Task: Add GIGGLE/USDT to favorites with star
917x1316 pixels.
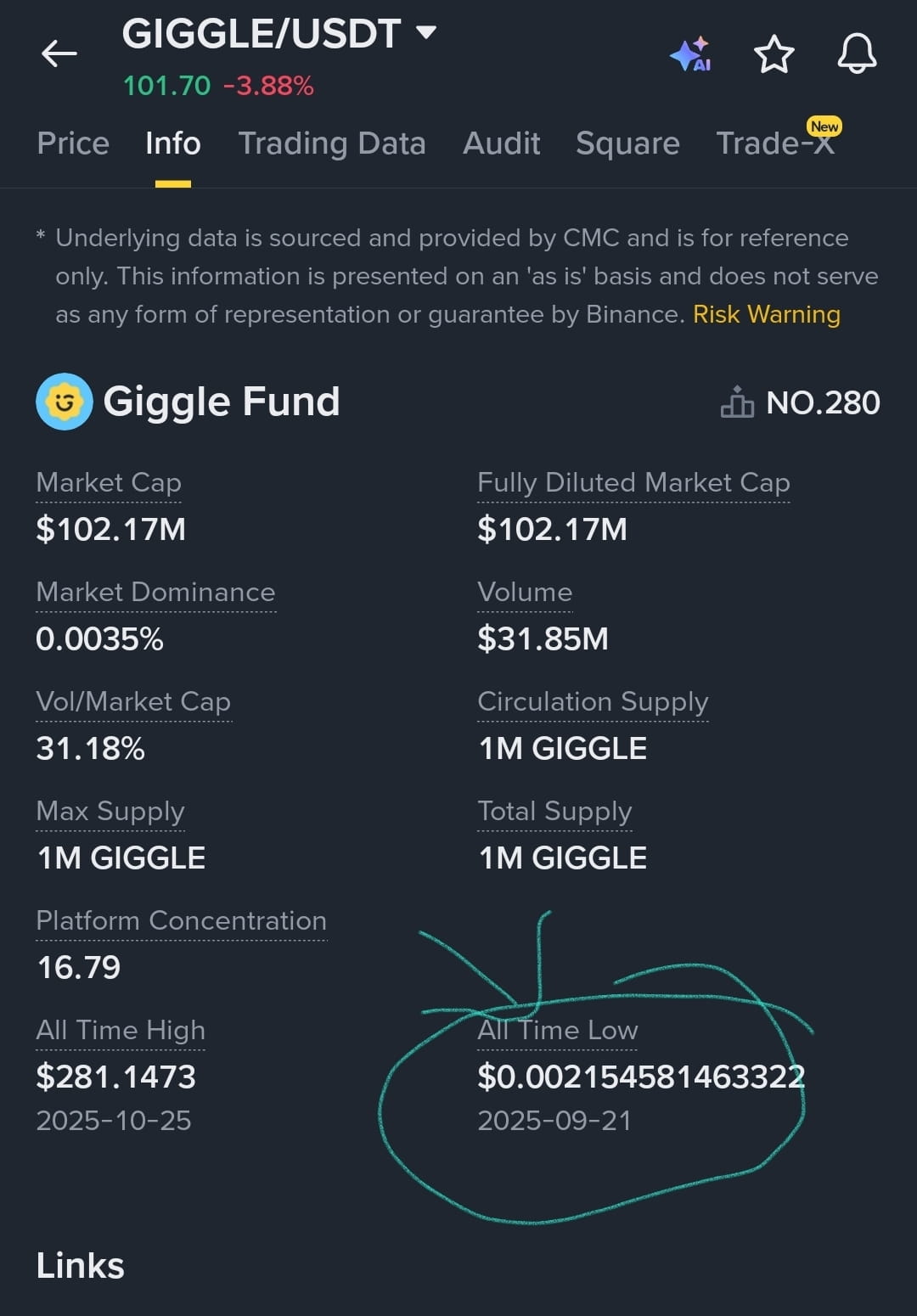Action: click(x=774, y=54)
